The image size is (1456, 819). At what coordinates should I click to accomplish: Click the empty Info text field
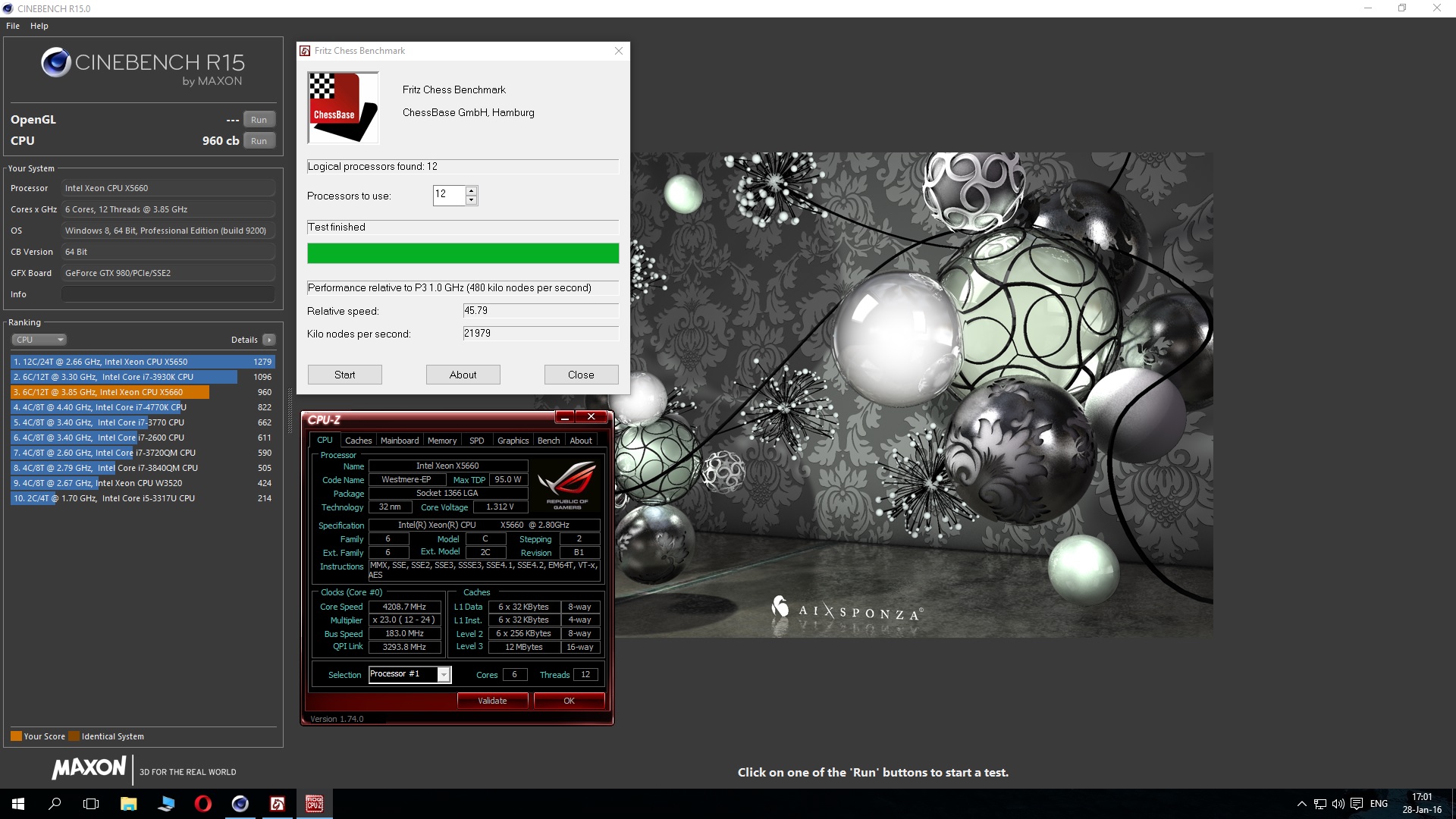pyautogui.click(x=168, y=294)
